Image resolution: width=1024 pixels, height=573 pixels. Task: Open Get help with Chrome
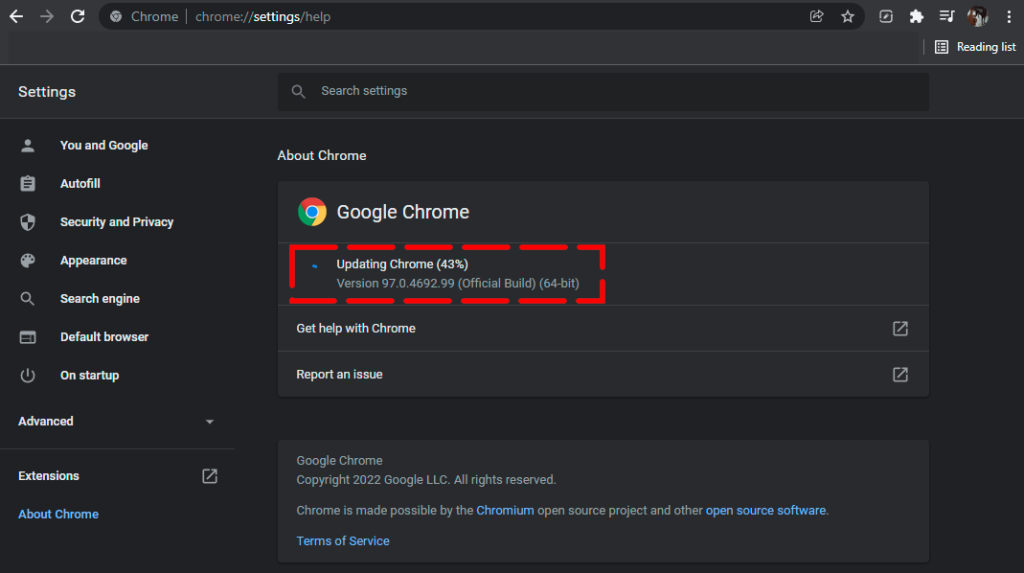click(603, 329)
